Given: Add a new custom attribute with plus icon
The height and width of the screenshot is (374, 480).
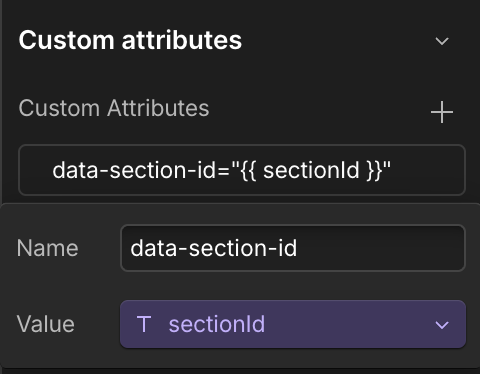Looking at the screenshot, I should (x=442, y=112).
